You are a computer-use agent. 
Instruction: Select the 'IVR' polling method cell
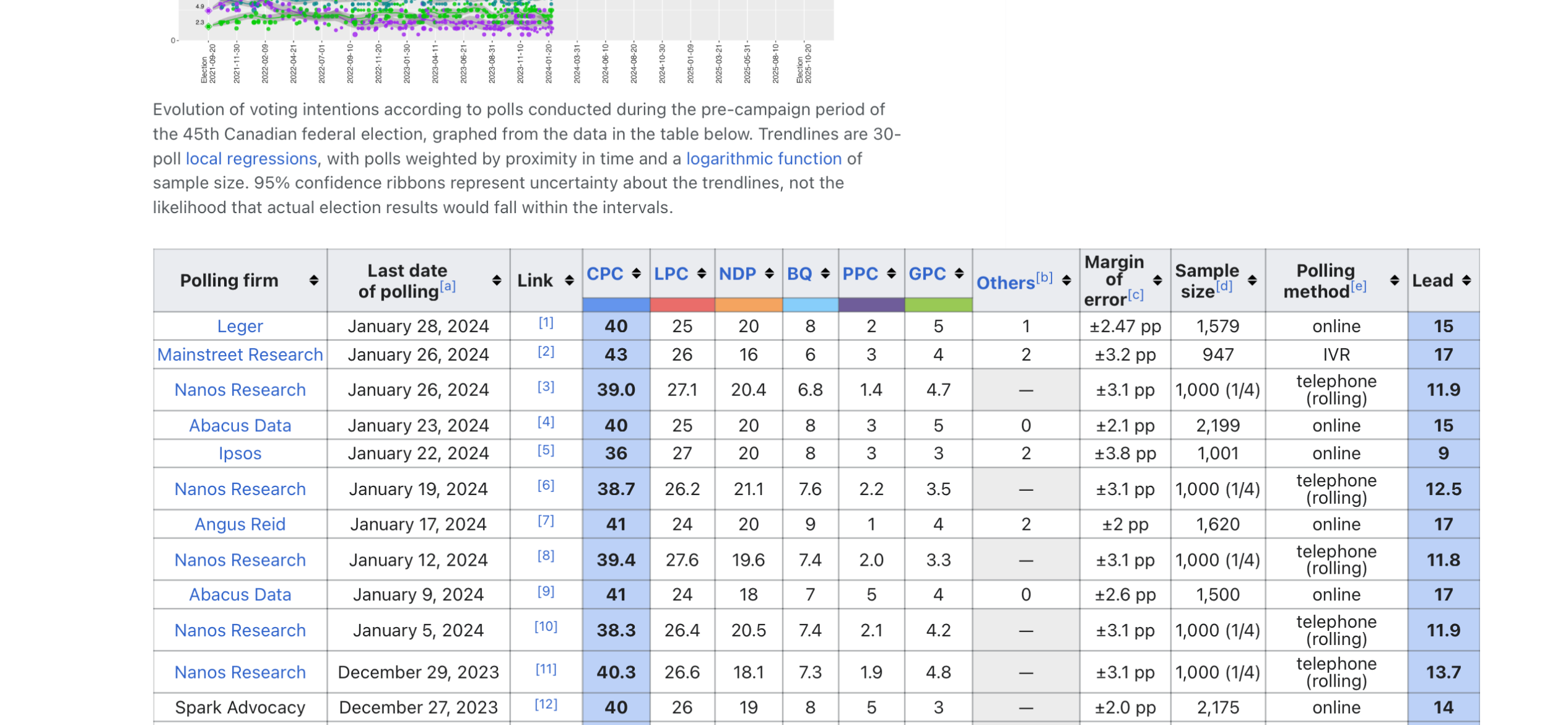[x=1336, y=354]
